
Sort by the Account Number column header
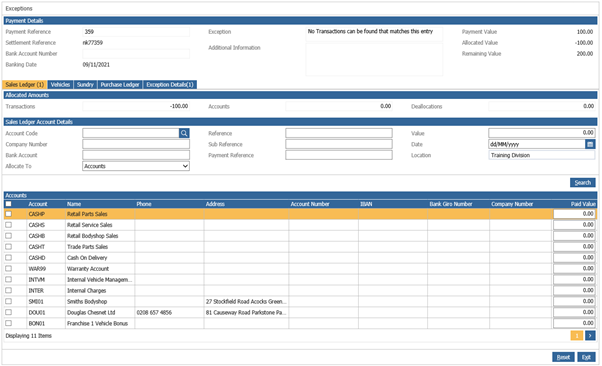click(310, 204)
